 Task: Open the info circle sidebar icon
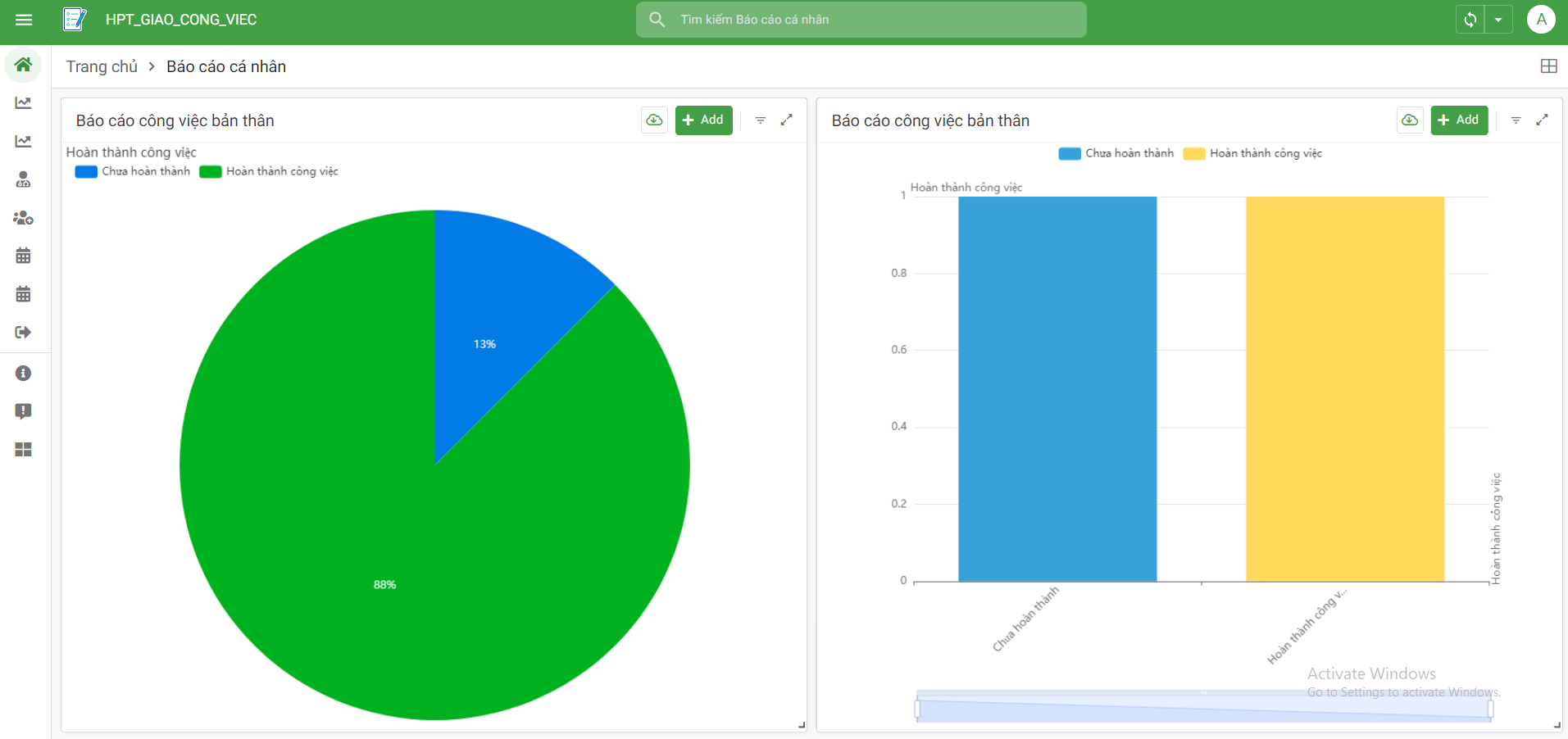pyautogui.click(x=24, y=374)
